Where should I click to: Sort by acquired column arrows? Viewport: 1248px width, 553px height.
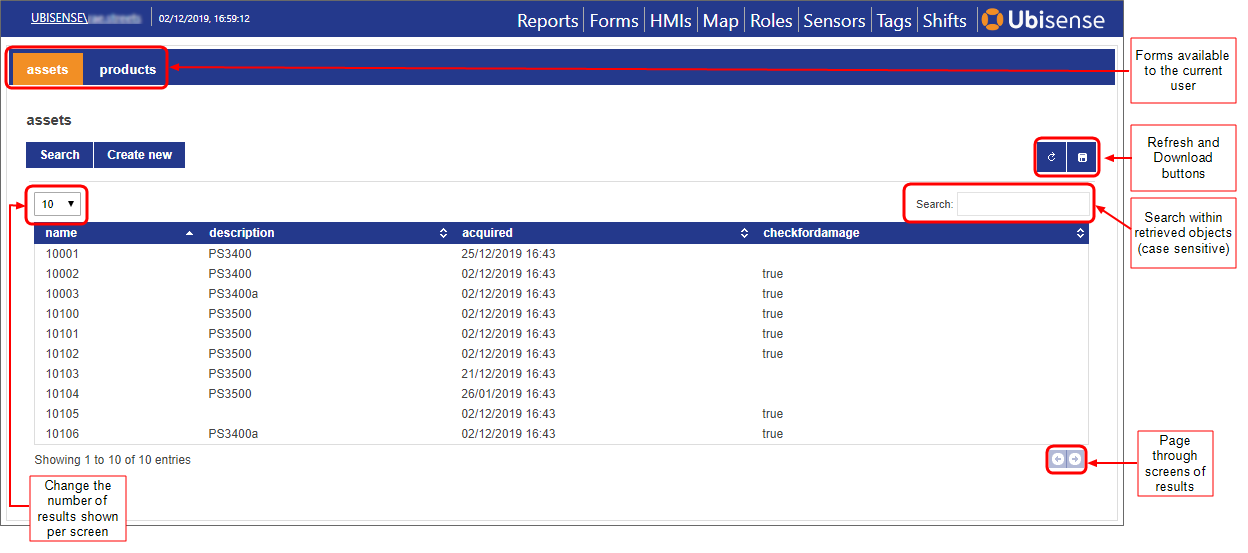pyautogui.click(x=744, y=233)
